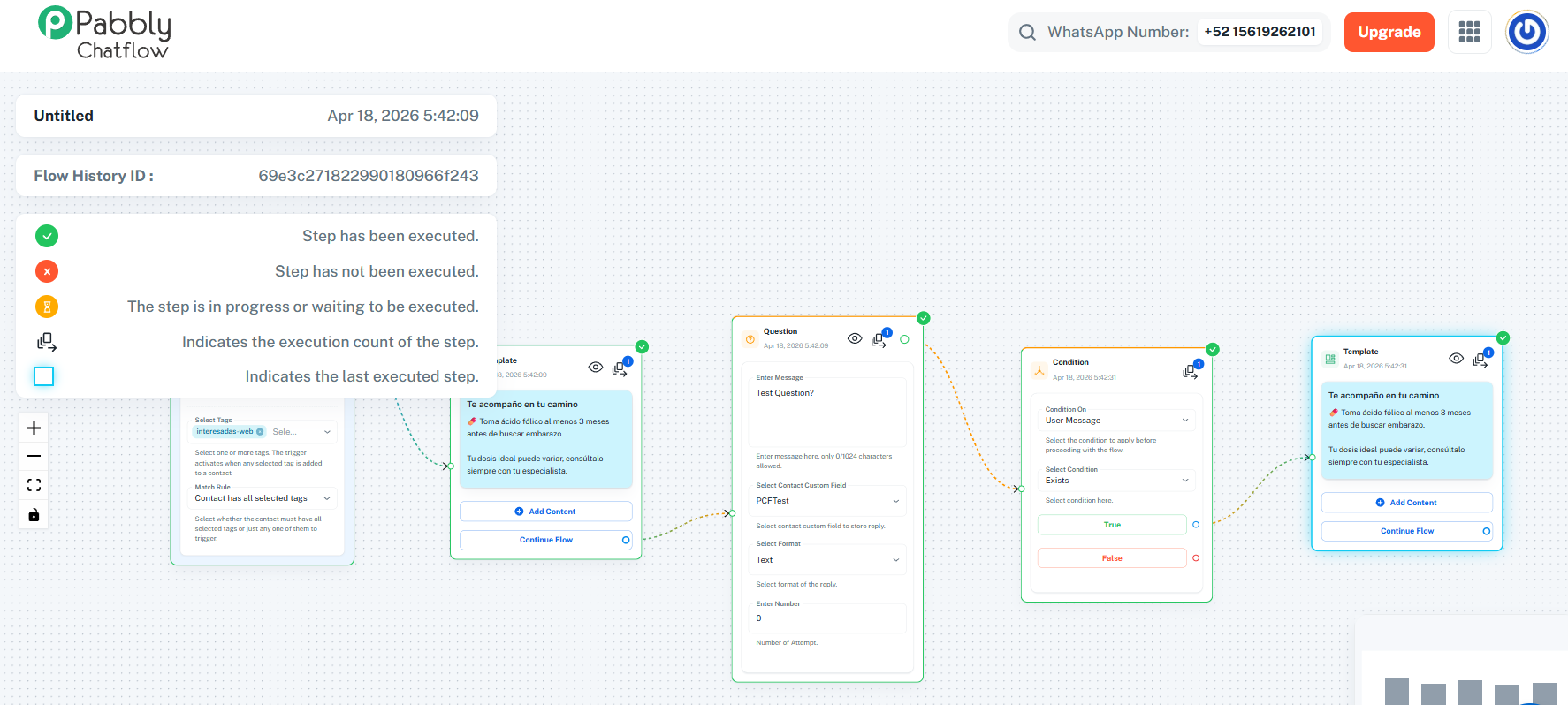Open the Select Condition Exists dropdown
The width and height of the screenshot is (1568, 705).
[x=1116, y=481]
